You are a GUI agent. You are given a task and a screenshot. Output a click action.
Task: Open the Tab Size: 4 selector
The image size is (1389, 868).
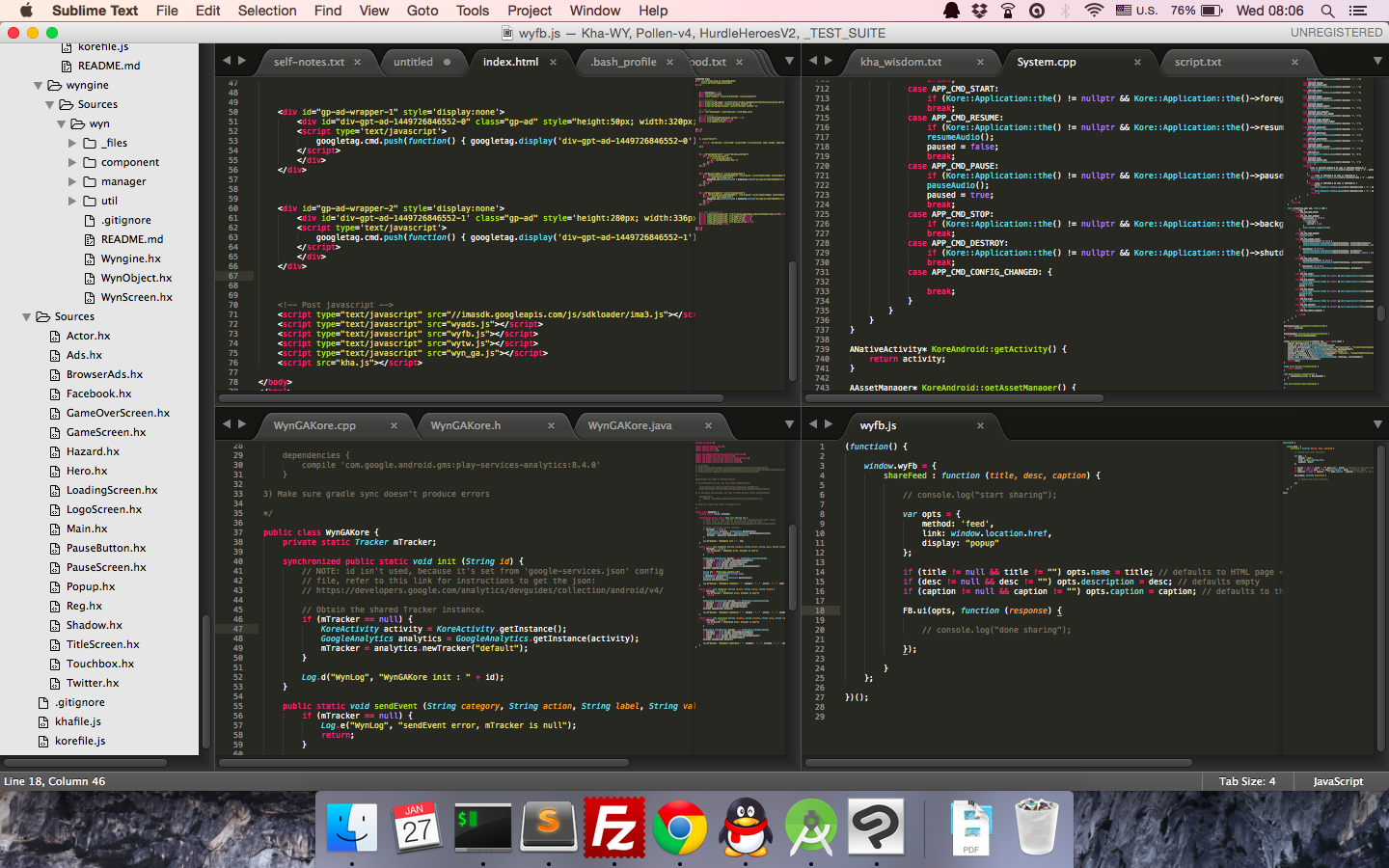(1246, 781)
